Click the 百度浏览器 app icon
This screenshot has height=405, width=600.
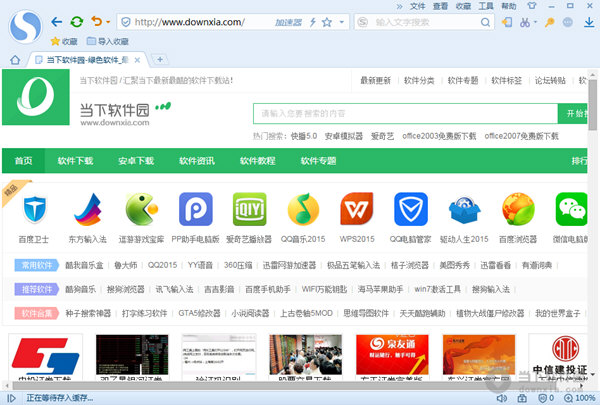click(x=518, y=209)
